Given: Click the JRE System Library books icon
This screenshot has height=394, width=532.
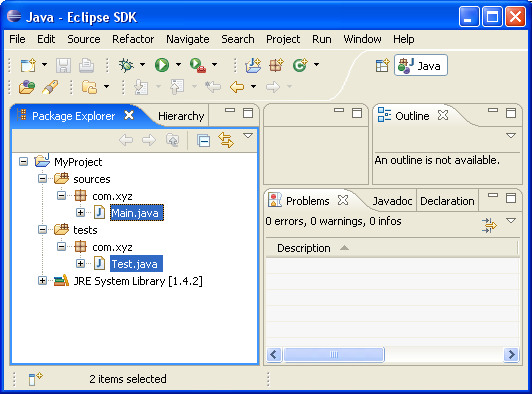Looking at the screenshot, I should [61, 280].
